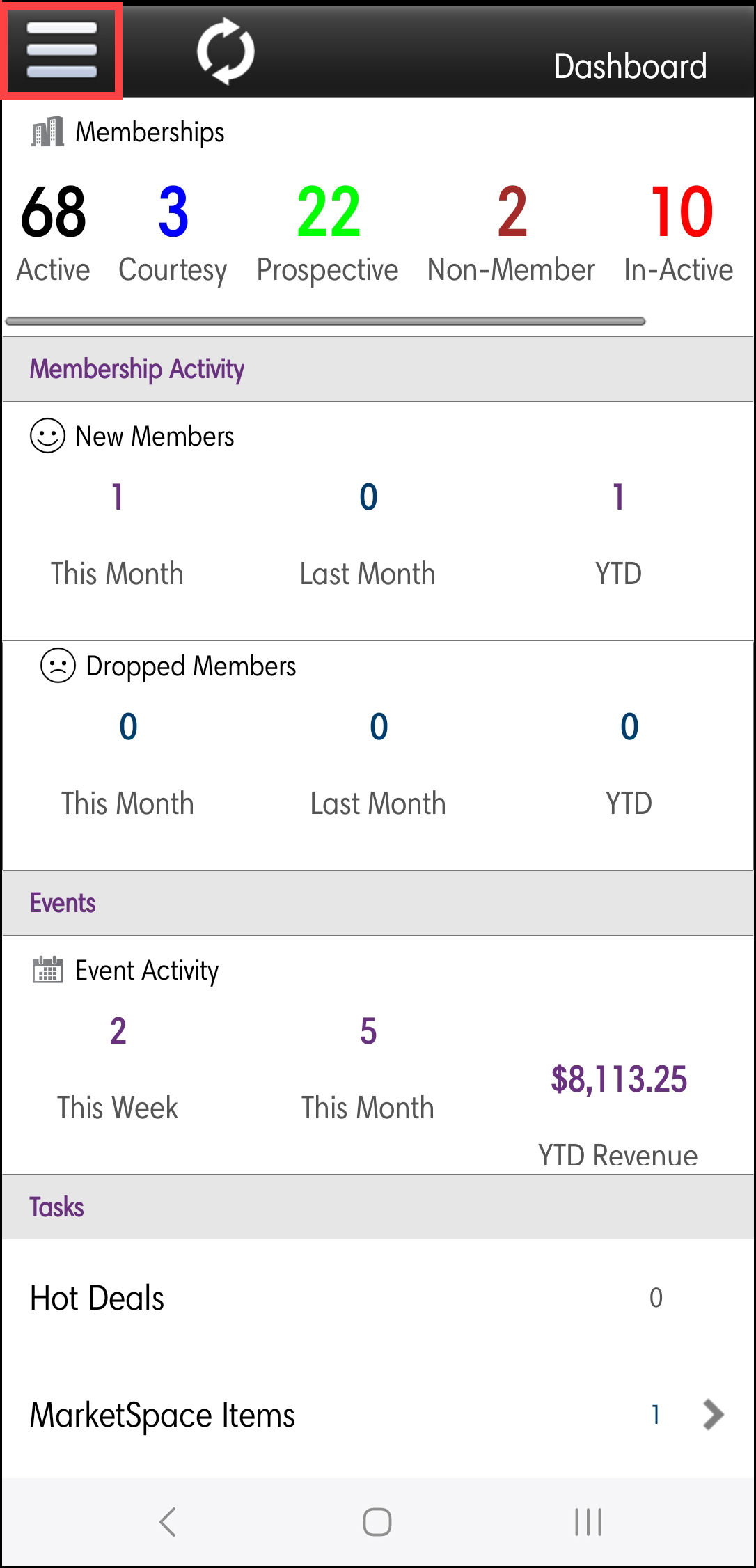View events This Month count 5
Image resolution: width=756 pixels, height=1568 pixels.
(368, 1032)
